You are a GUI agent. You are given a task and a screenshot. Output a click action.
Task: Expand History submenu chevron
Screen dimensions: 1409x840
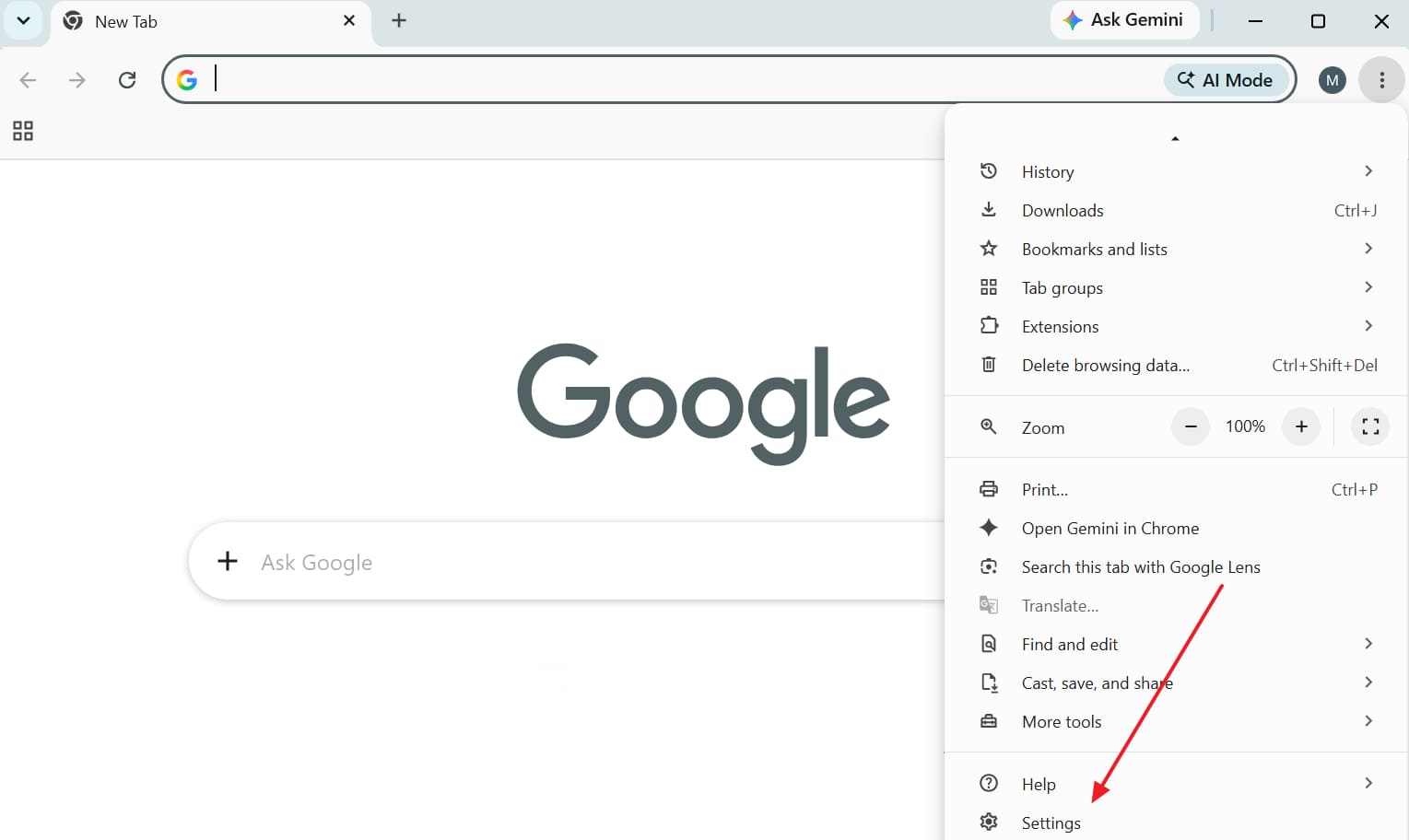click(1368, 171)
